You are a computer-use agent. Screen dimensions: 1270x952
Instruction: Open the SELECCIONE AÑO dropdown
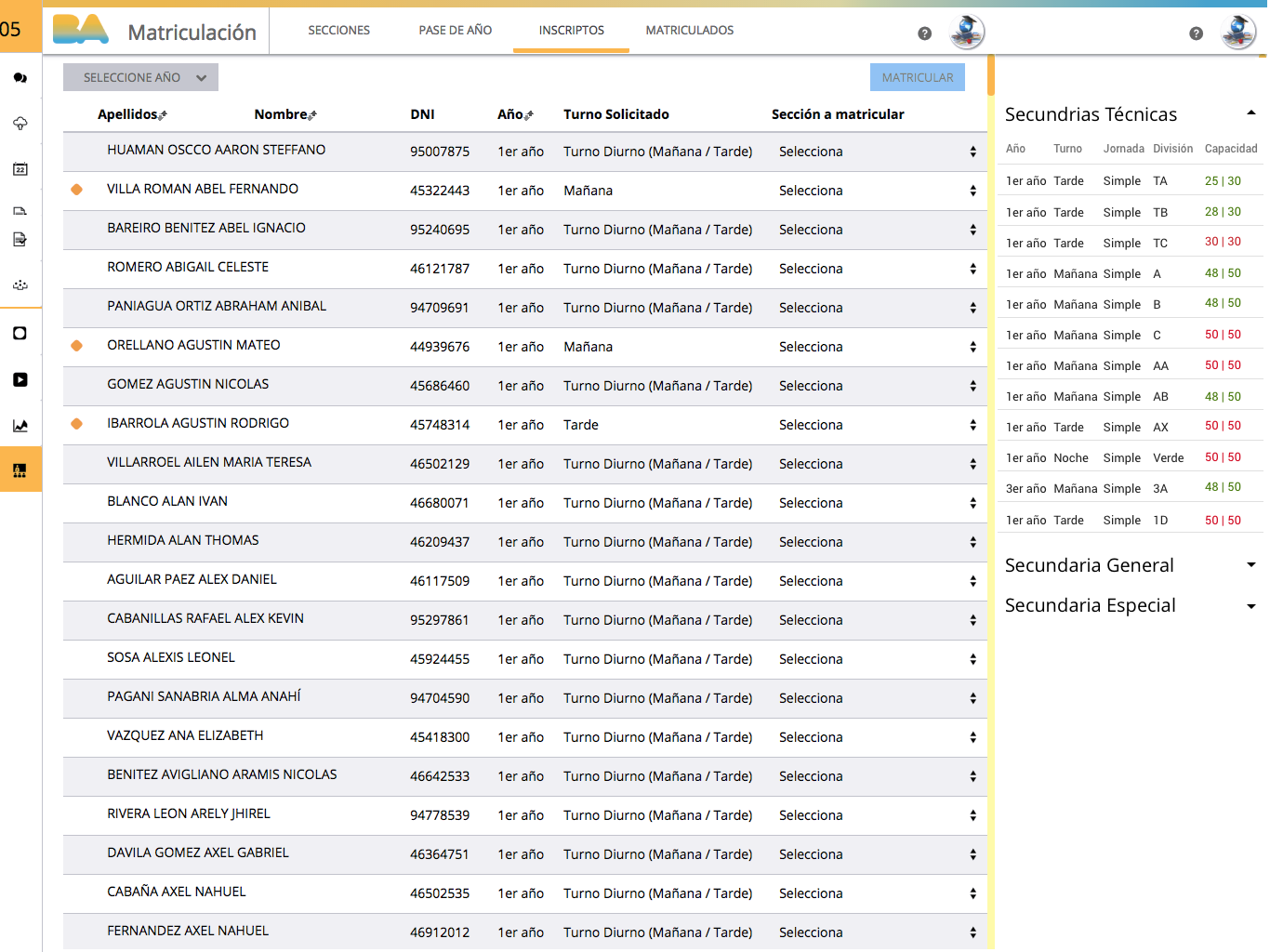(x=140, y=78)
